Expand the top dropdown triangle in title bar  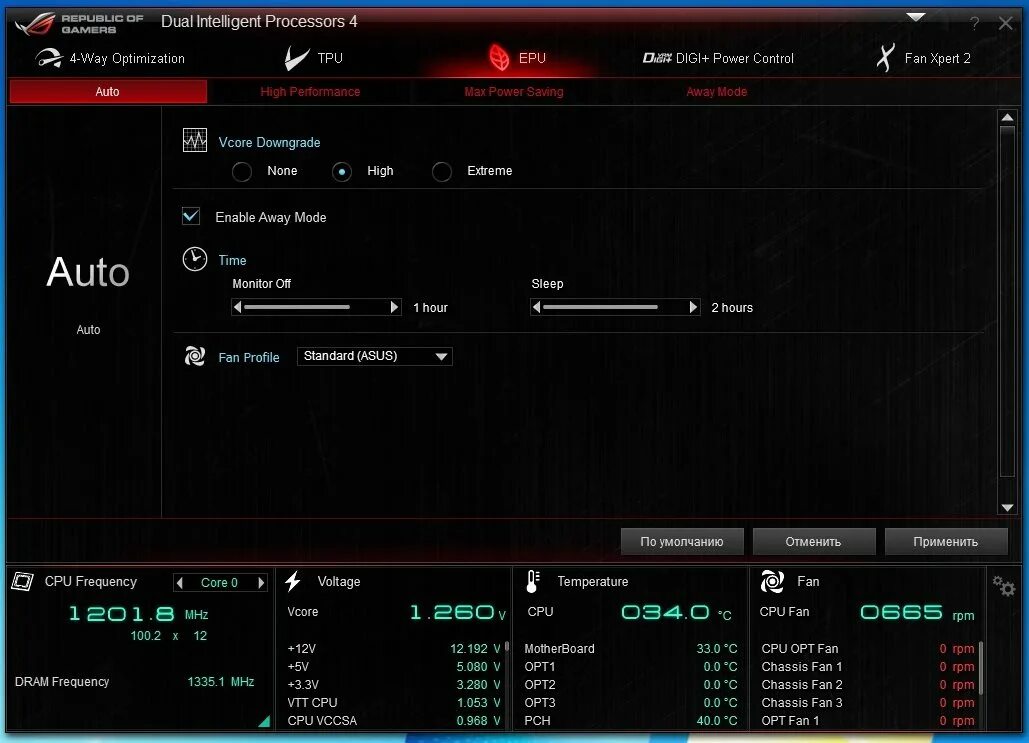pos(915,17)
